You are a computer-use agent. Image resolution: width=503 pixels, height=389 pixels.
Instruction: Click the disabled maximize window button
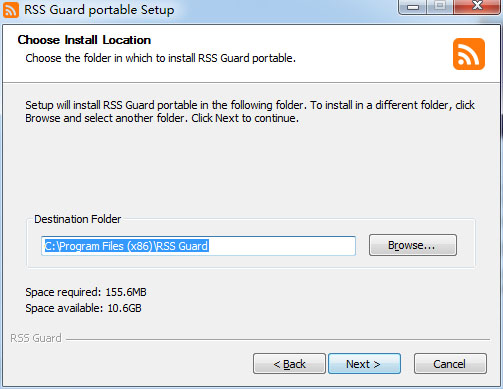coord(440,7)
